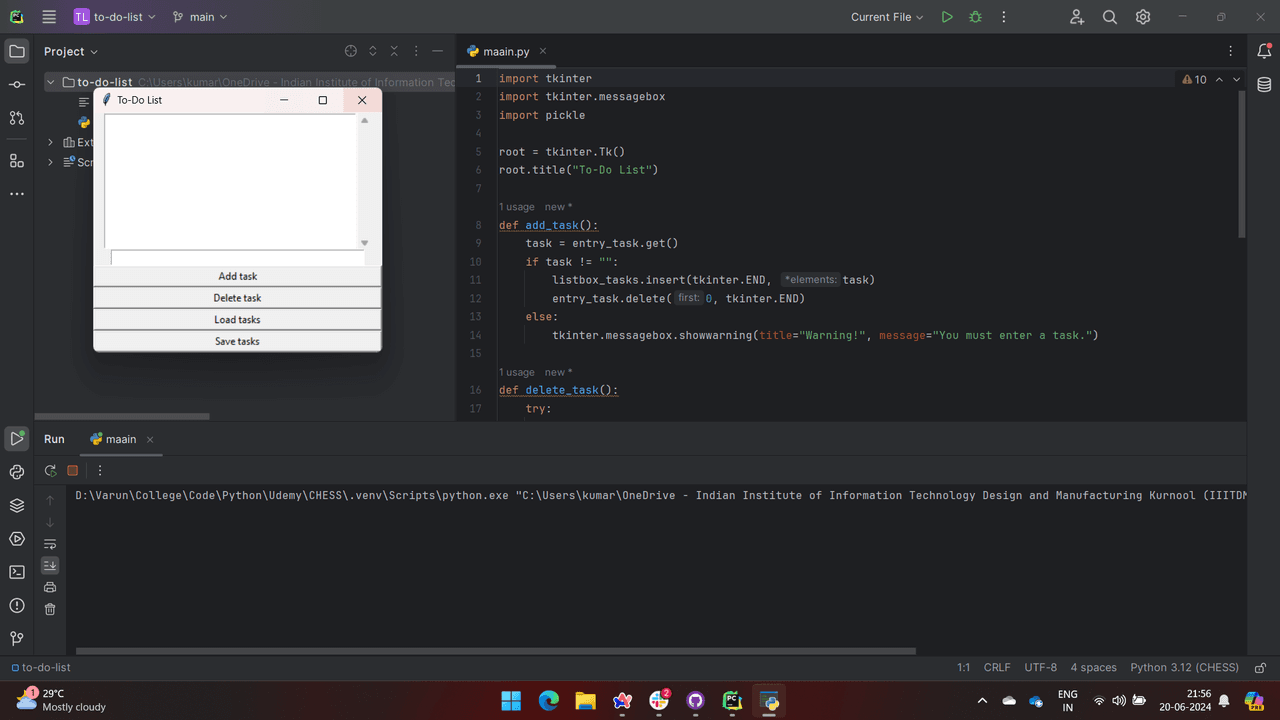The height and width of the screenshot is (720, 1280).
Task: Click the task entry field in To-Do List
Action: tap(237, 258)
